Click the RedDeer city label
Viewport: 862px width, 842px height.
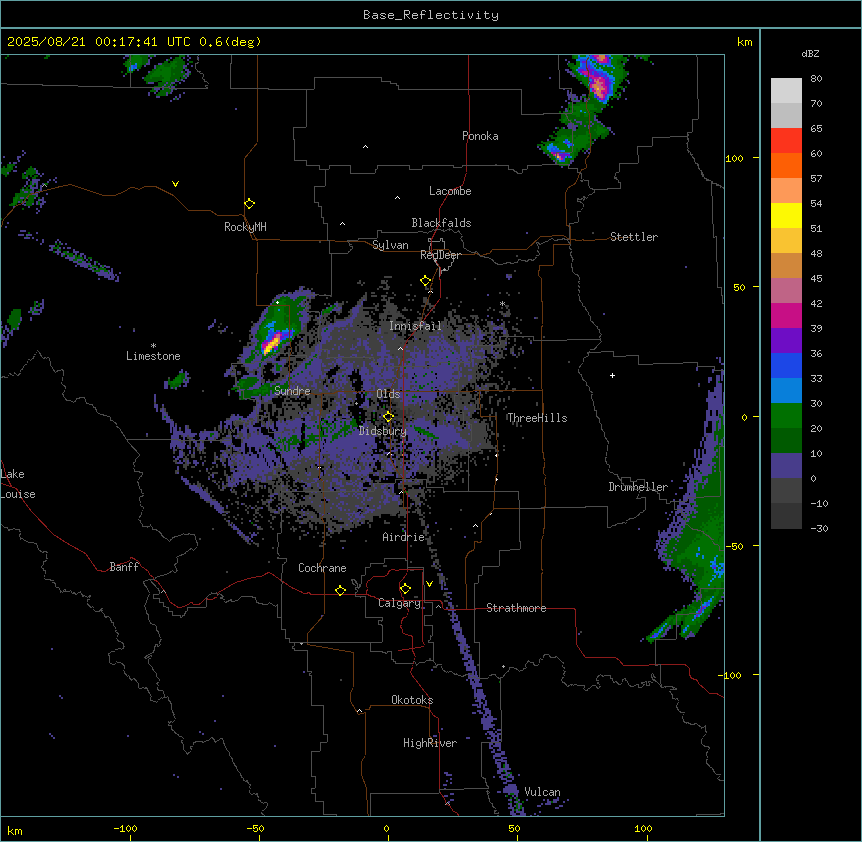click(x=440, y=255)
